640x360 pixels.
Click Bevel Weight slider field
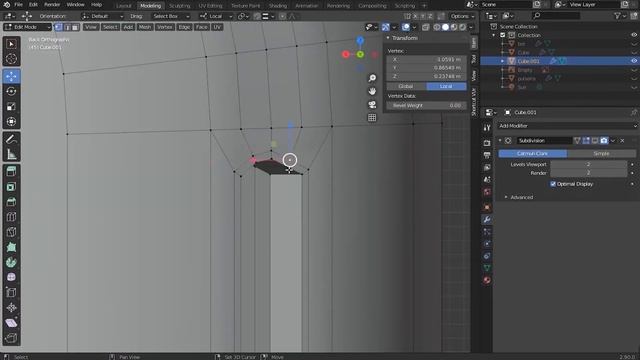pyautogui.click(x=426, y=105)
